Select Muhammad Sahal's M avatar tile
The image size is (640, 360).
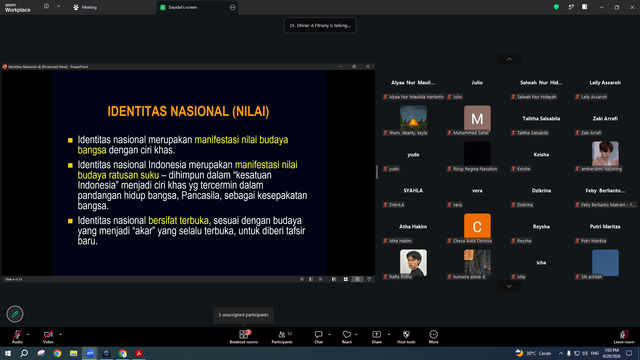[477, 118]
